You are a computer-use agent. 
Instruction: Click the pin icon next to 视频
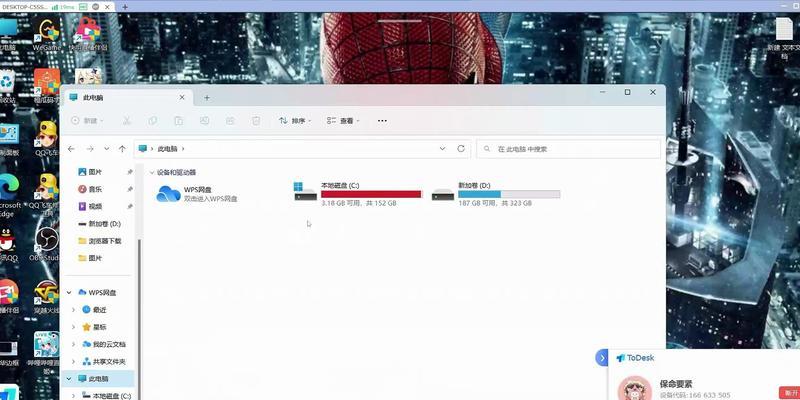click(130, 207)
